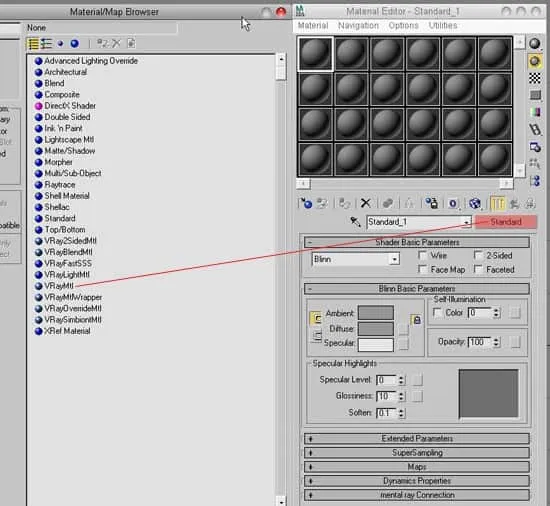Open the Navigation menu

pyautogui.click(x=358, y=25)
